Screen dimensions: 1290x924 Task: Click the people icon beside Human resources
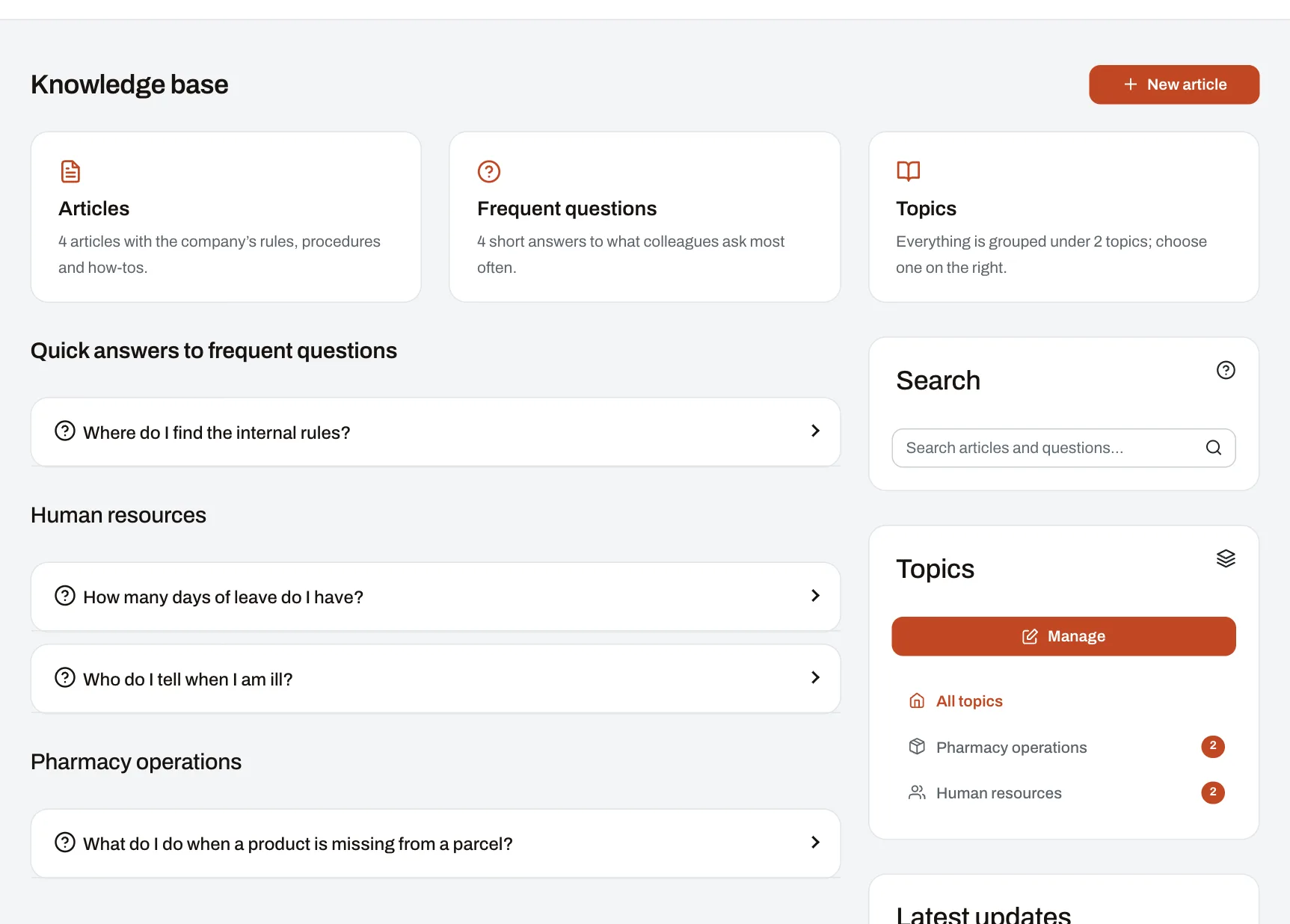917,792
